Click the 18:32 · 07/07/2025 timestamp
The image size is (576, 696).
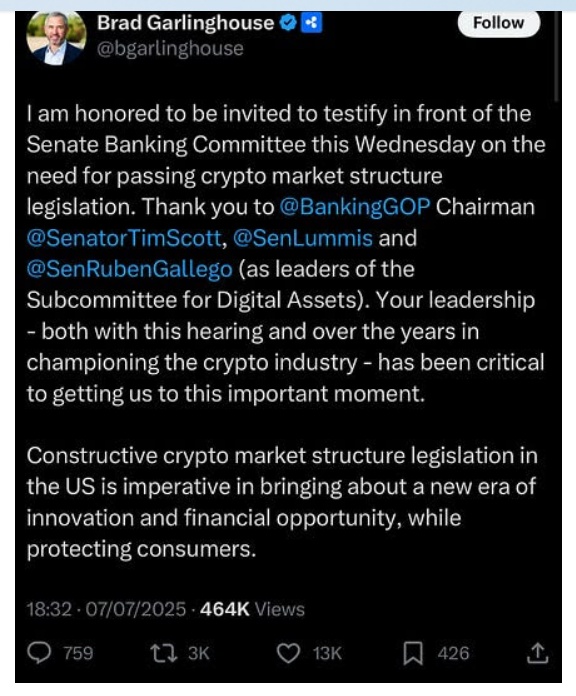[x=106, y=609]
